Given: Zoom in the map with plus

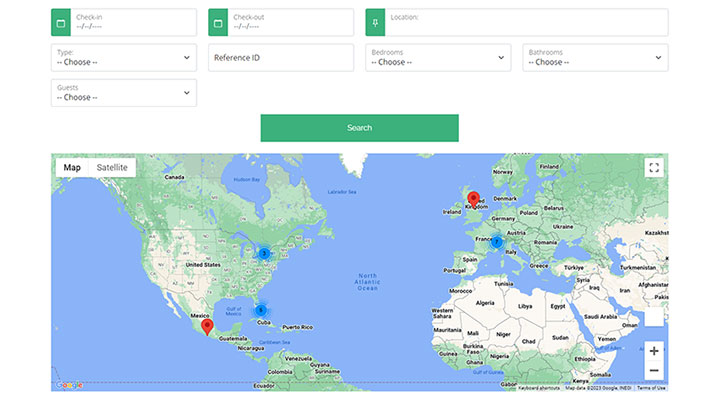Looking at the screenshot, I should click(654, 351).
